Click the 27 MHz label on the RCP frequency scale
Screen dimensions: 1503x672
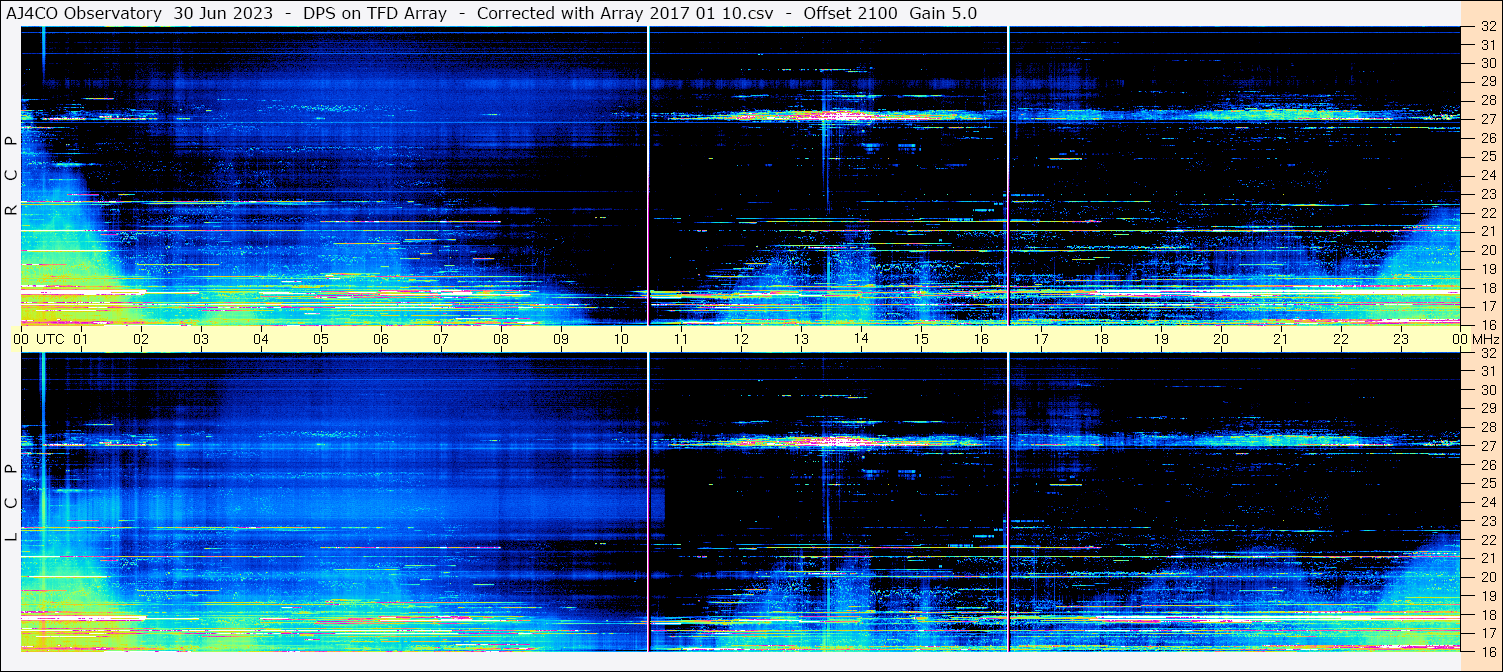click(1487, 119)
